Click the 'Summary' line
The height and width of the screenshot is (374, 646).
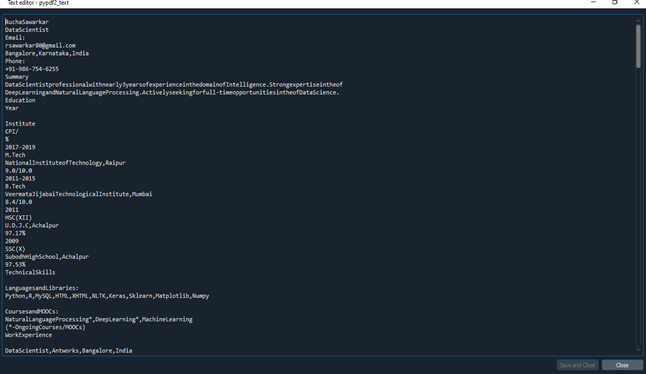(x=17, y=77)
